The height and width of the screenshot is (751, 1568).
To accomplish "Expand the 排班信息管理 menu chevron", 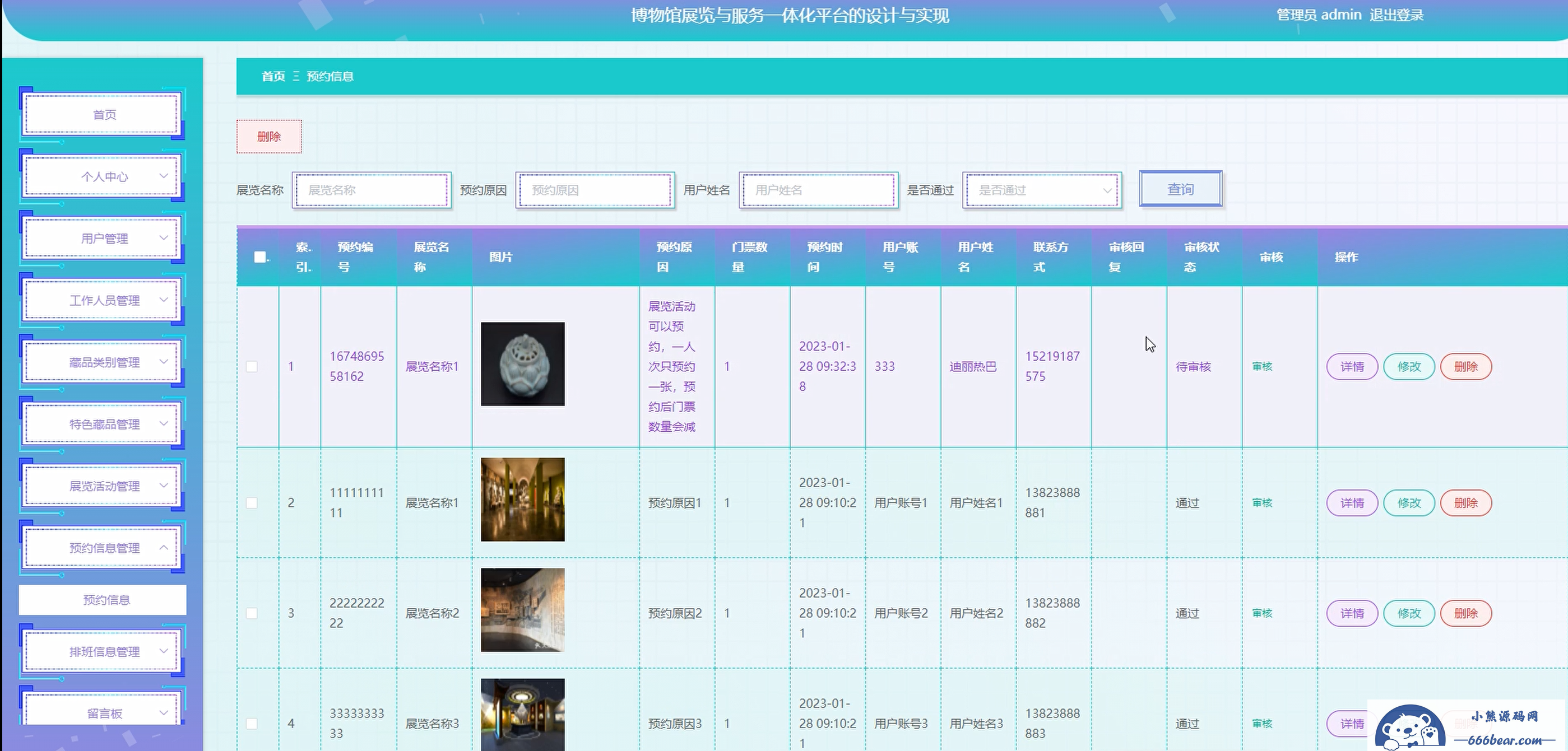I will coord(163,651).
